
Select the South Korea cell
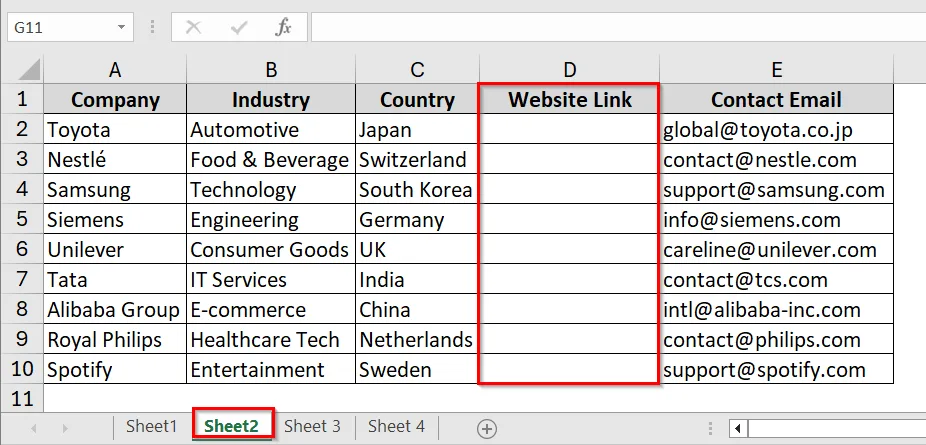coord(417,189)
